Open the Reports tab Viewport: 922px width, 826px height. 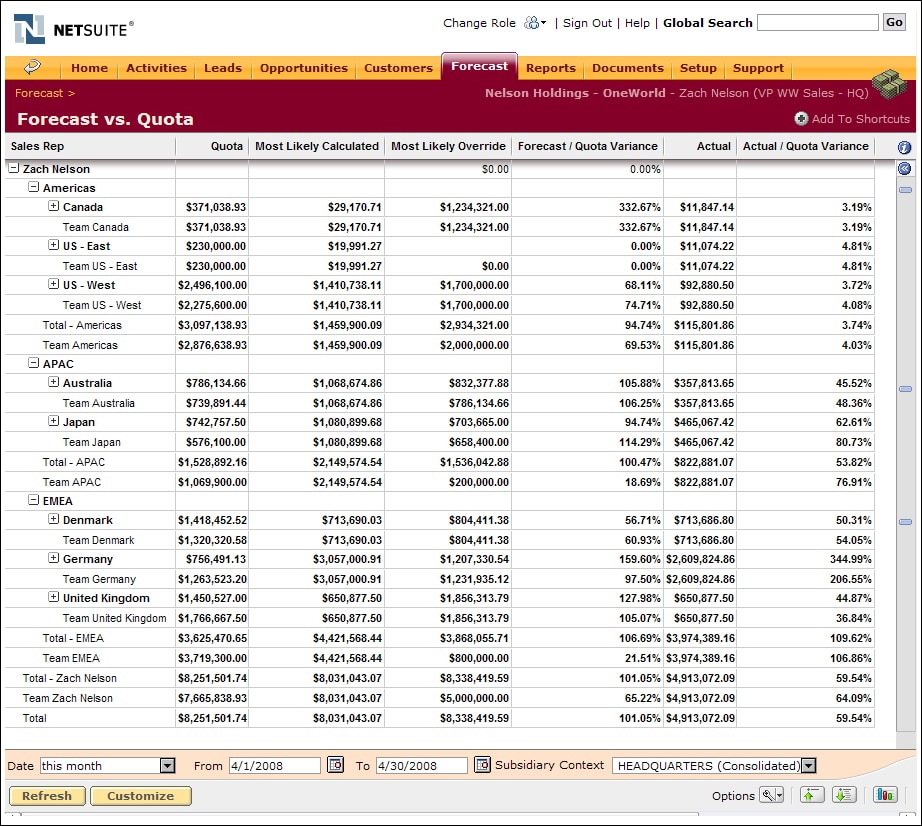[551, 68]
